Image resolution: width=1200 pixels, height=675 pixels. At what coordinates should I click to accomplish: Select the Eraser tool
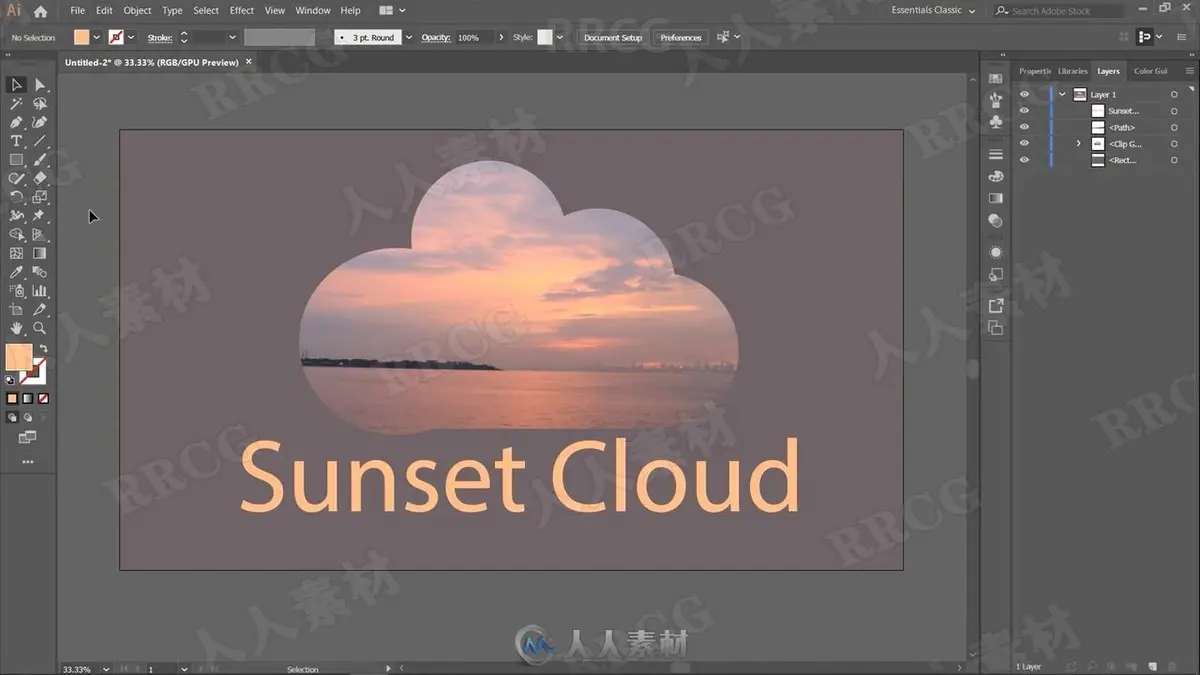(40, 178)
